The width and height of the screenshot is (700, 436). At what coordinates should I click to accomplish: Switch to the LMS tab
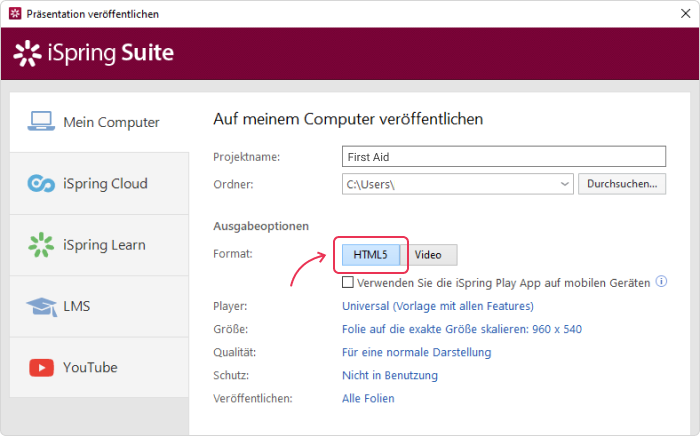click(x=99, y=307)
